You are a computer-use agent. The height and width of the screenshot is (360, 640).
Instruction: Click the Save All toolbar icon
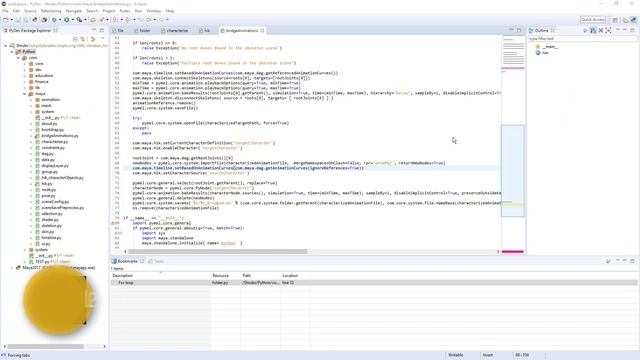[26, 20]
